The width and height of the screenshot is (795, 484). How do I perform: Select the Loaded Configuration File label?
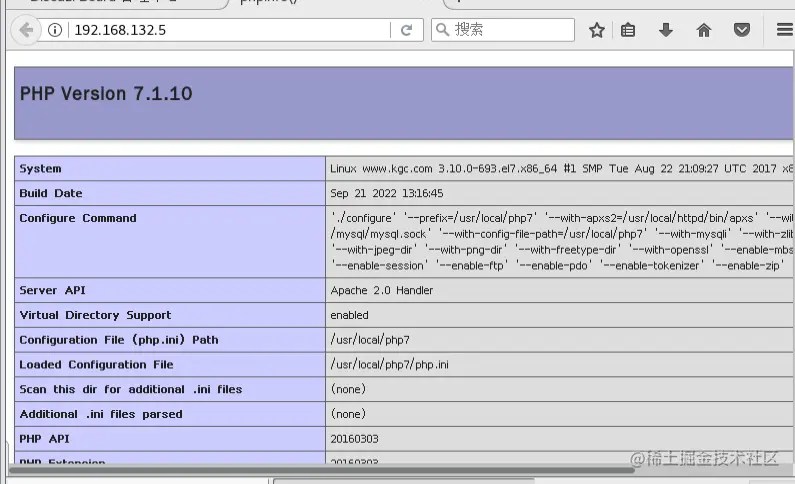click(96, 365)
